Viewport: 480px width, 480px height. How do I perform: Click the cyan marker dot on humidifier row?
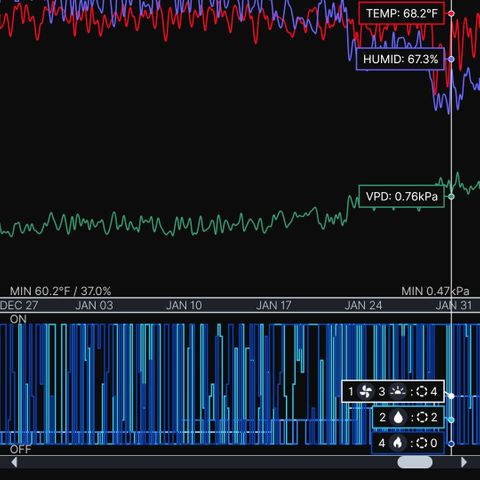(451, 420)
